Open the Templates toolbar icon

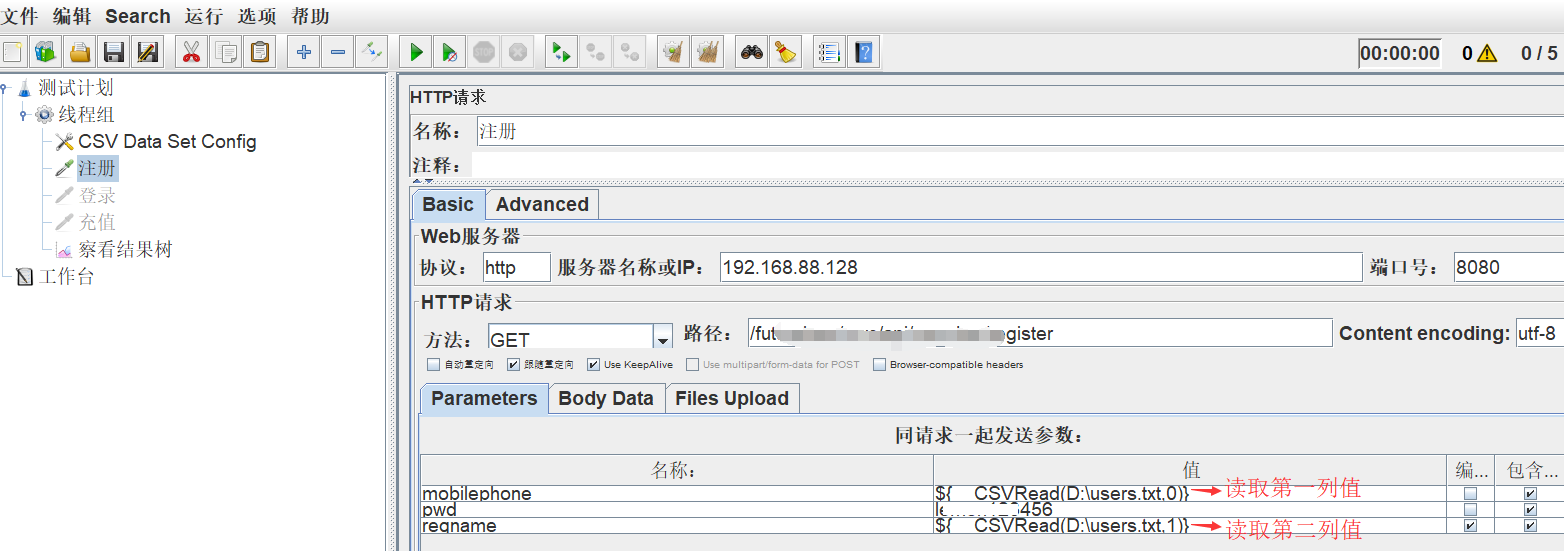tap(46, 52)
